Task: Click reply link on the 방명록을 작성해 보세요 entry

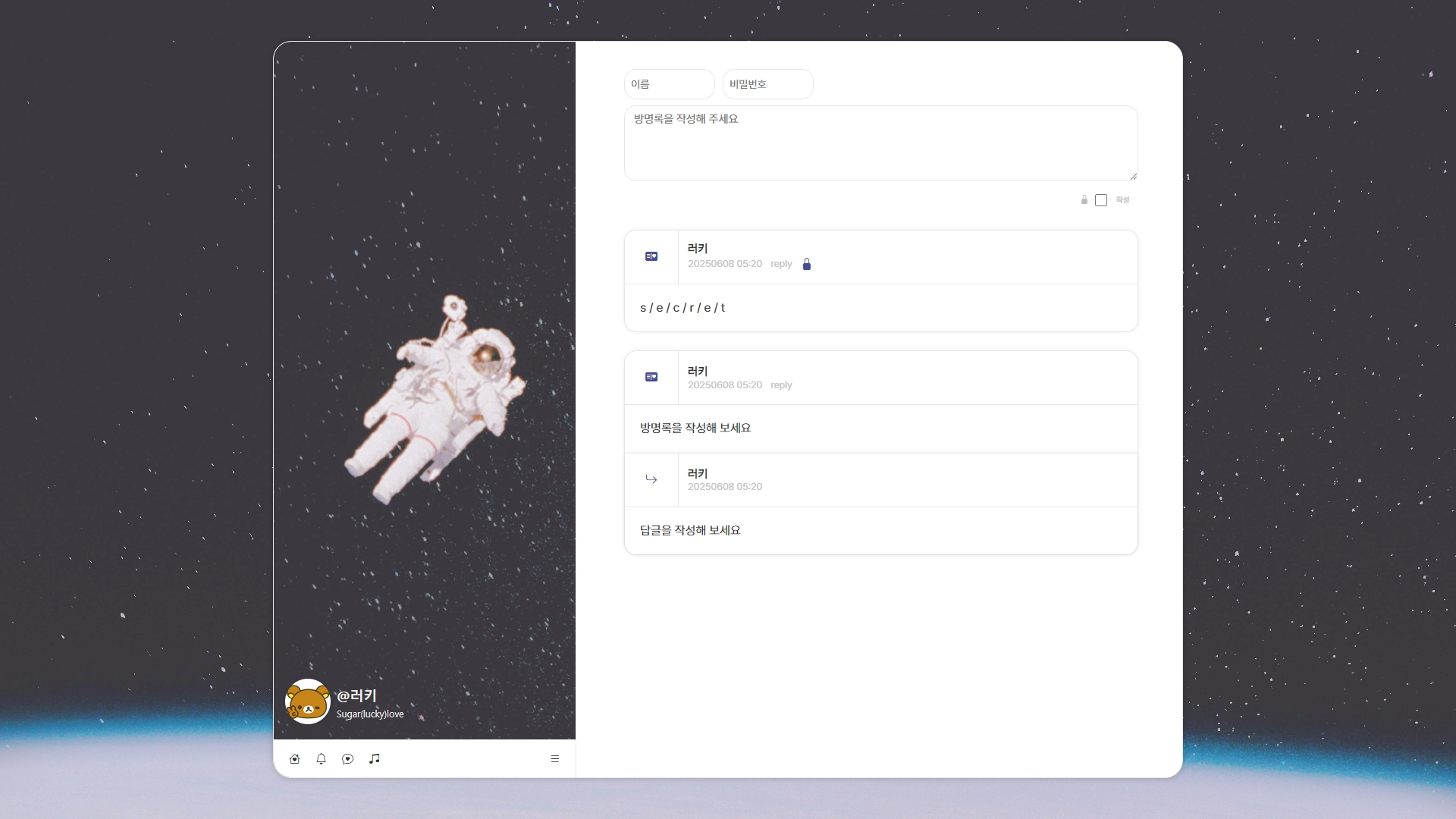Action: [x=781, y=385]
